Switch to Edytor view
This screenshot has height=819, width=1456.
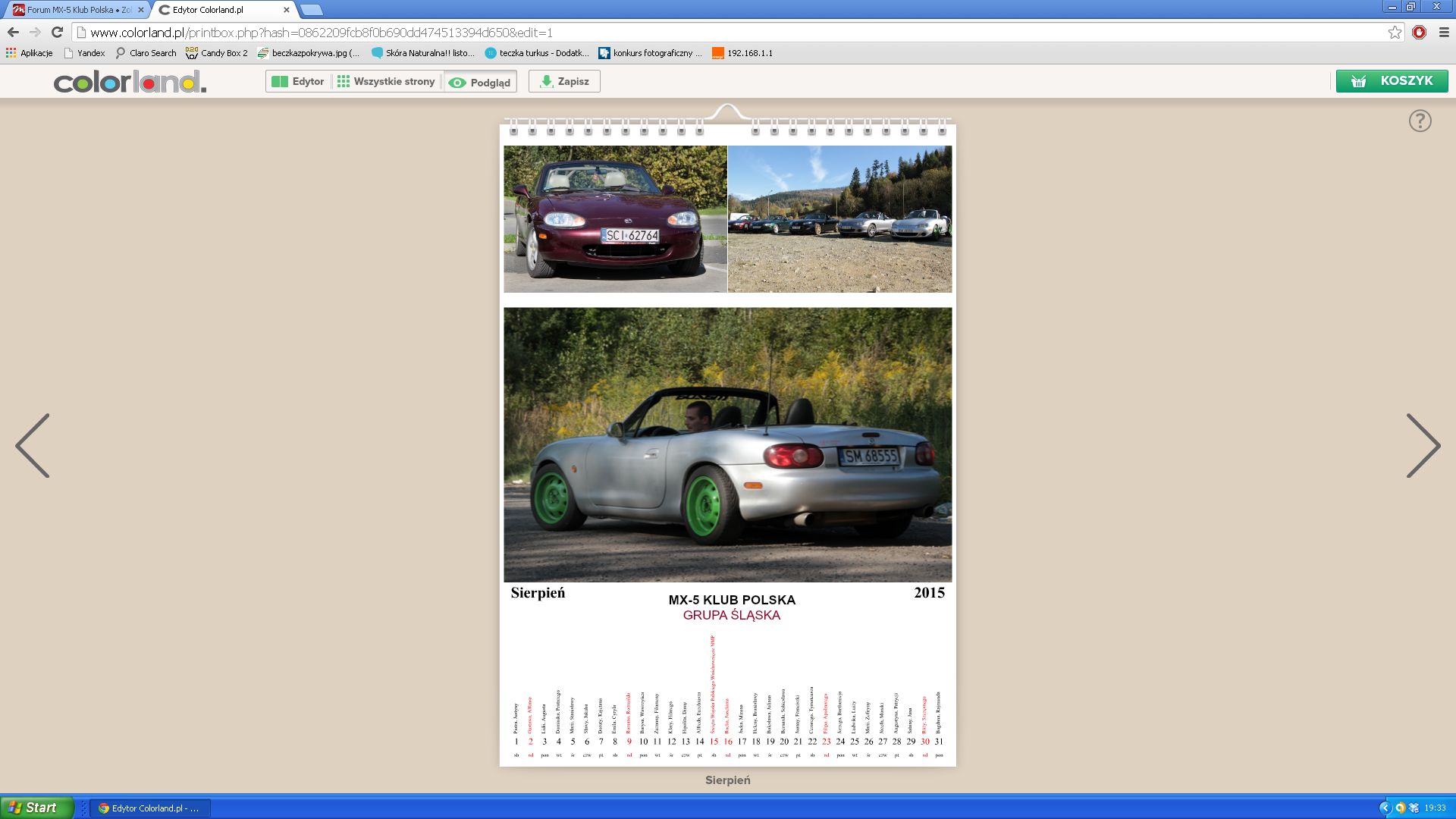(x=298, y=81)
